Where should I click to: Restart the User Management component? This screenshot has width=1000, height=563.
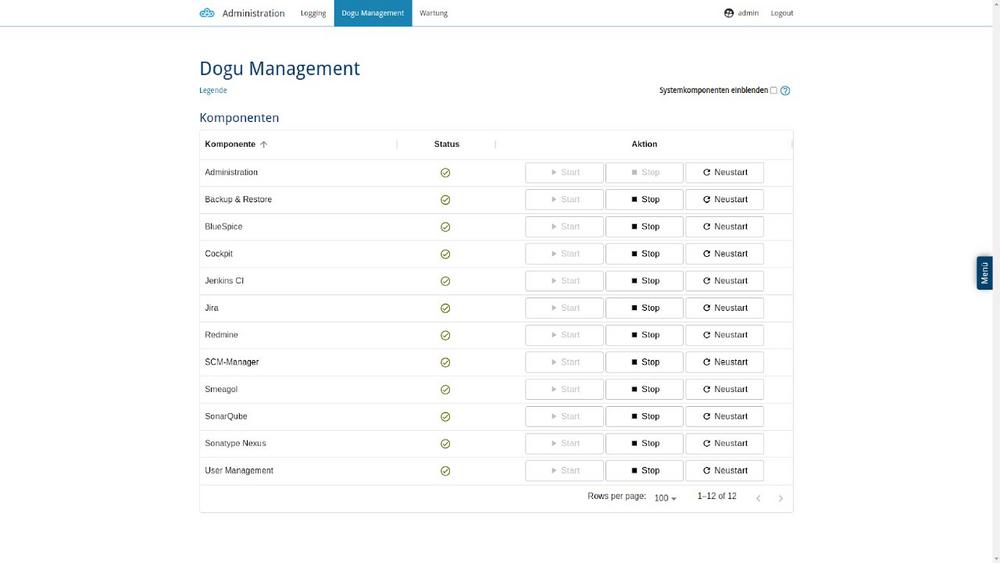pyautogui.click(x=724, y=471)
